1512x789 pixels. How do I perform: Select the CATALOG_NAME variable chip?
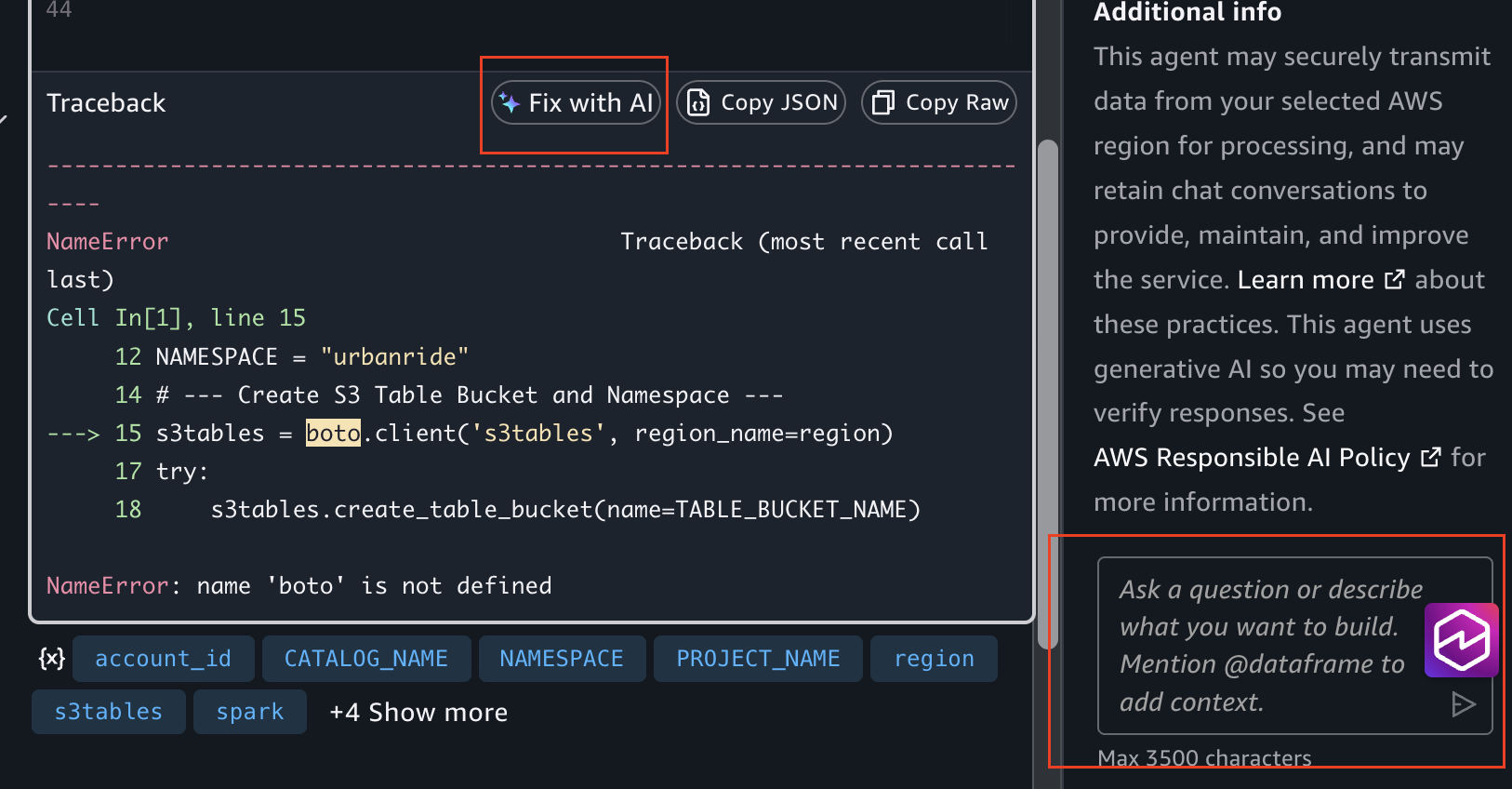[366, 659]
